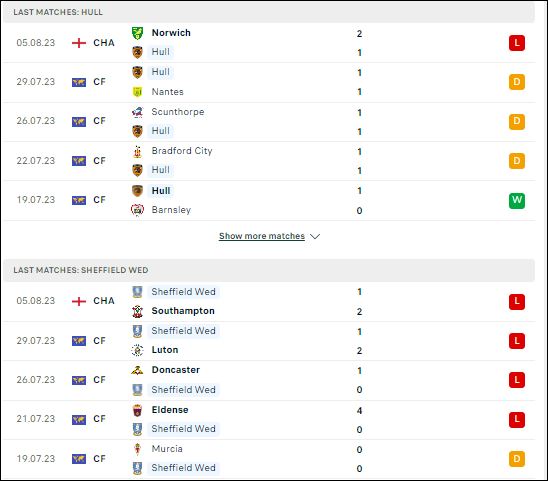Image resolution: width=548 pixels, height=481 pixels.
Task: Click the Murcia club crest icon
Action: (137, 449)
